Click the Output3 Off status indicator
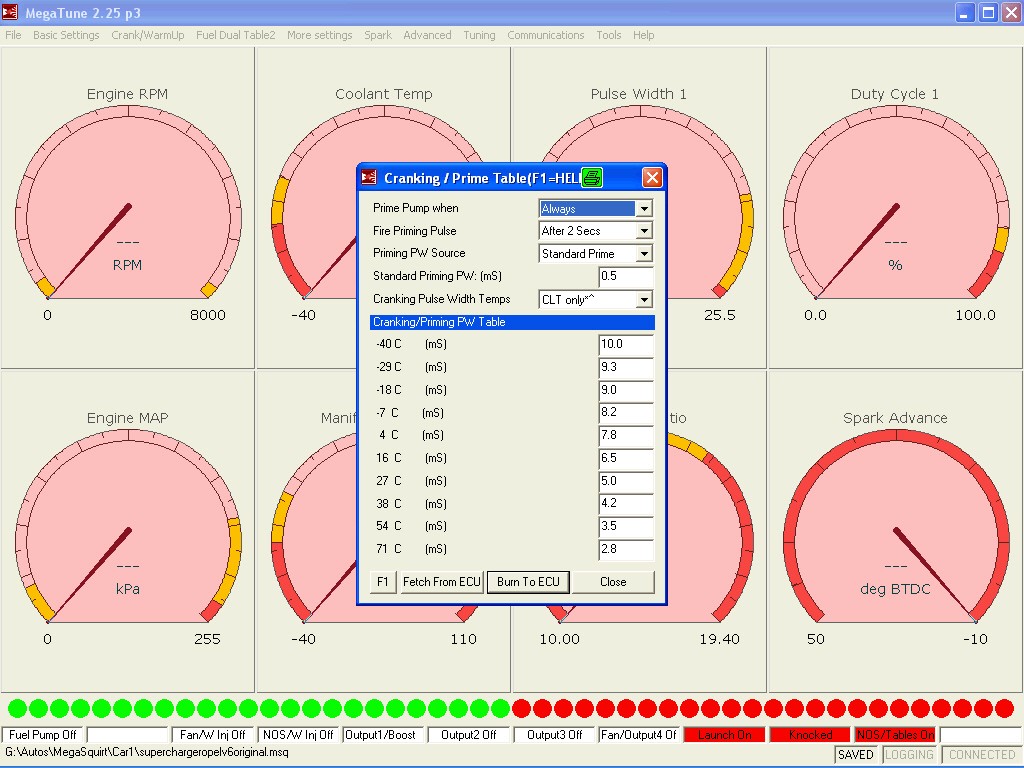This screenshot has width=1024, height=768. tap(554, 735)
